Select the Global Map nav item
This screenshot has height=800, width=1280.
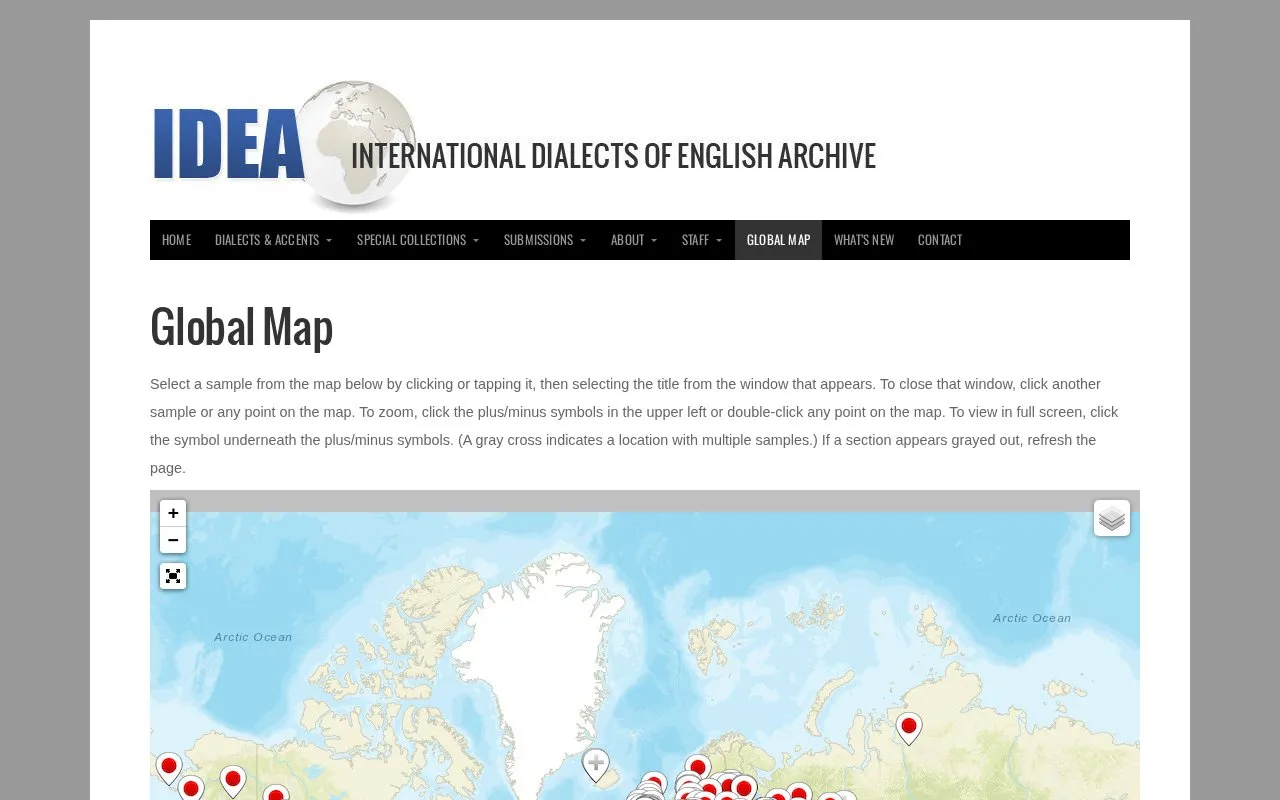[x=778, y=240]
